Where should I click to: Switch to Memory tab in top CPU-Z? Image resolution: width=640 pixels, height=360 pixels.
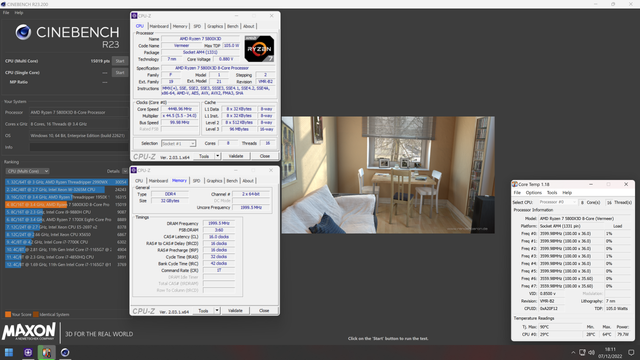point(180,26)
